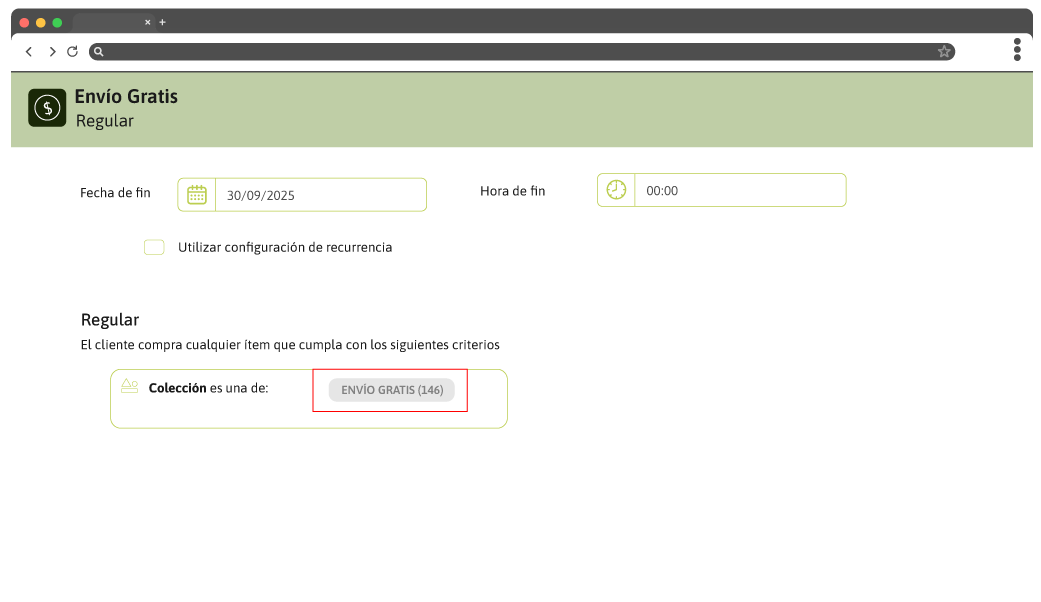
Task: Open the calendar picker for Fecha de fin
Action: pyautogui.click(x=197, y=195)
